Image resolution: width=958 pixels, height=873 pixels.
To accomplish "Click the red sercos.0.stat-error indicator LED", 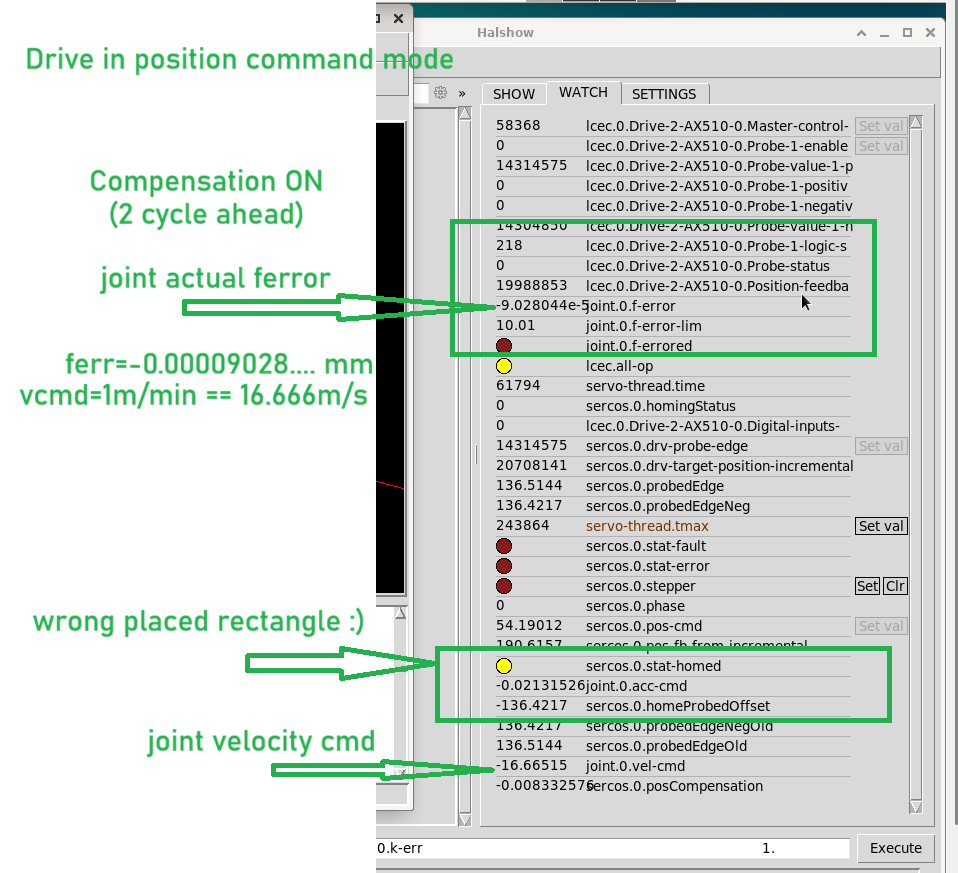I will tap(504, 566).
